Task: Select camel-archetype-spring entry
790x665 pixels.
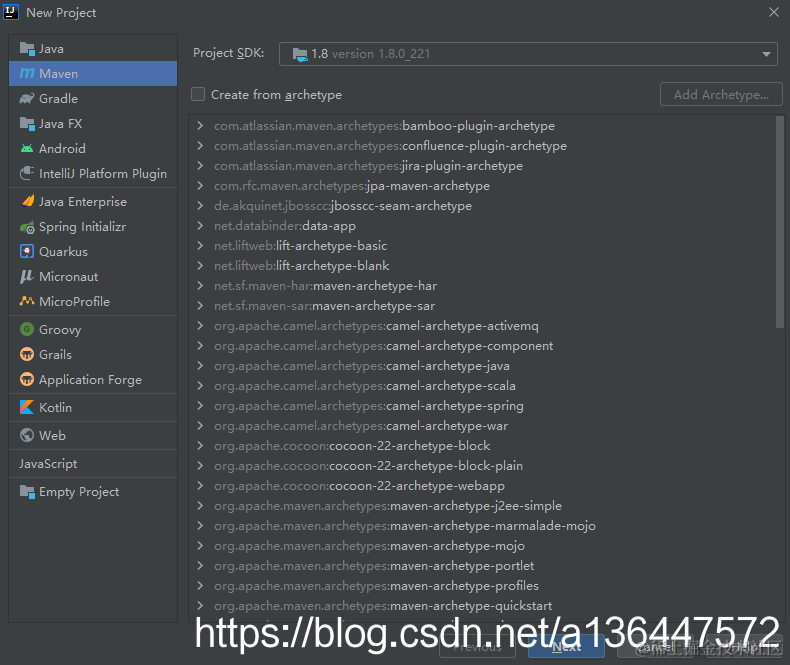Action: pyautogui.click(x=369, y=406)
